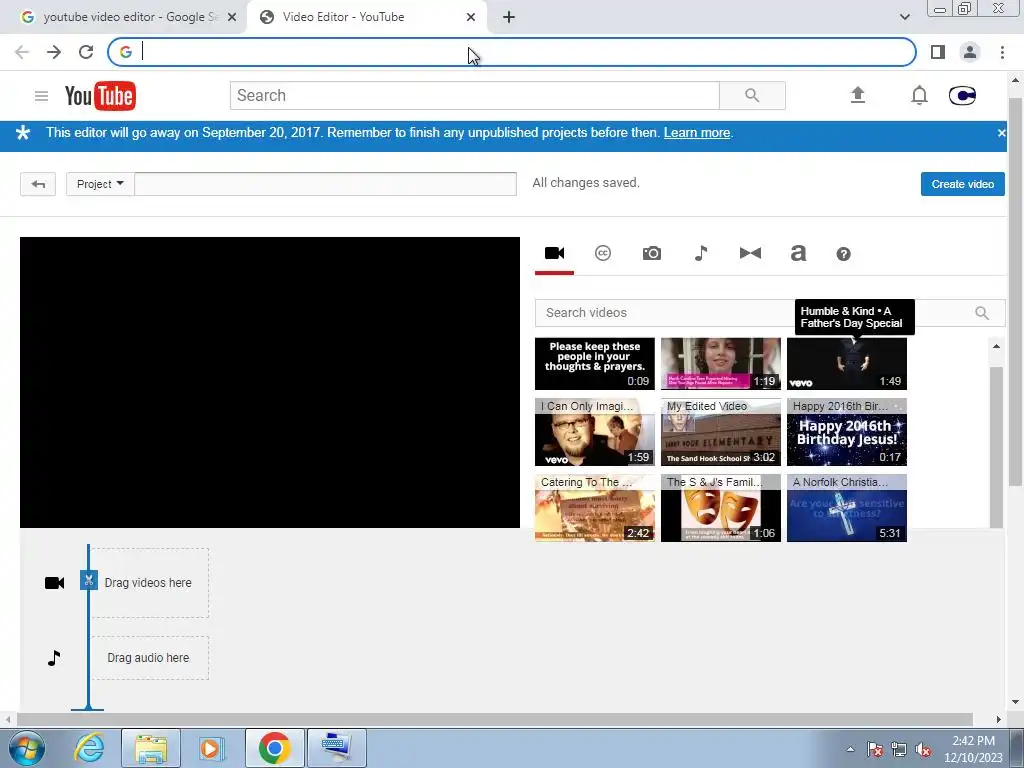Close the Video Editor - YouTube tab
This screenshot has height=768, width=1024.
click(x=471, y=17)
